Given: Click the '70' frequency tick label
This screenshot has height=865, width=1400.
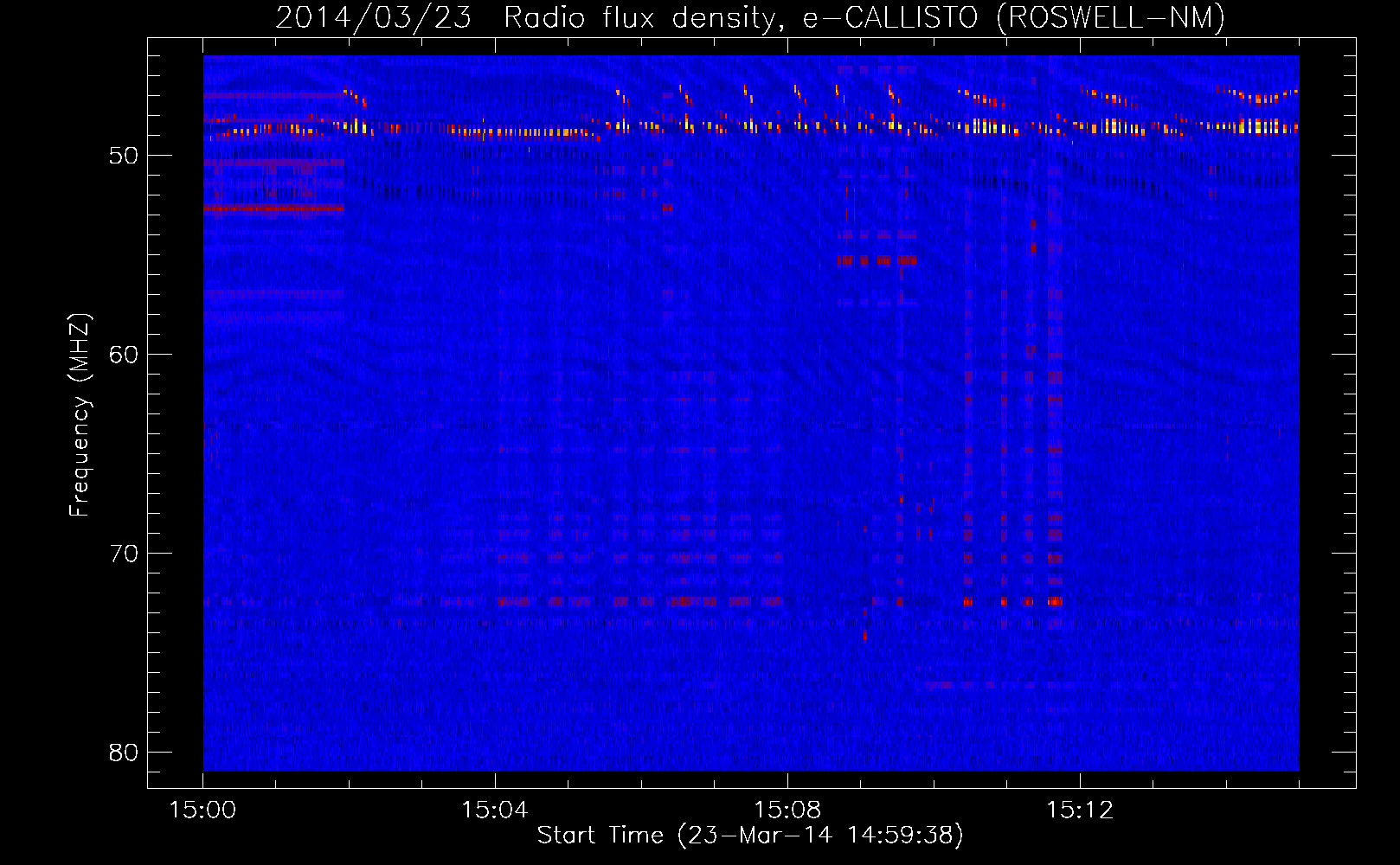Looking at the screenshot, I should [x=124, y=554].
